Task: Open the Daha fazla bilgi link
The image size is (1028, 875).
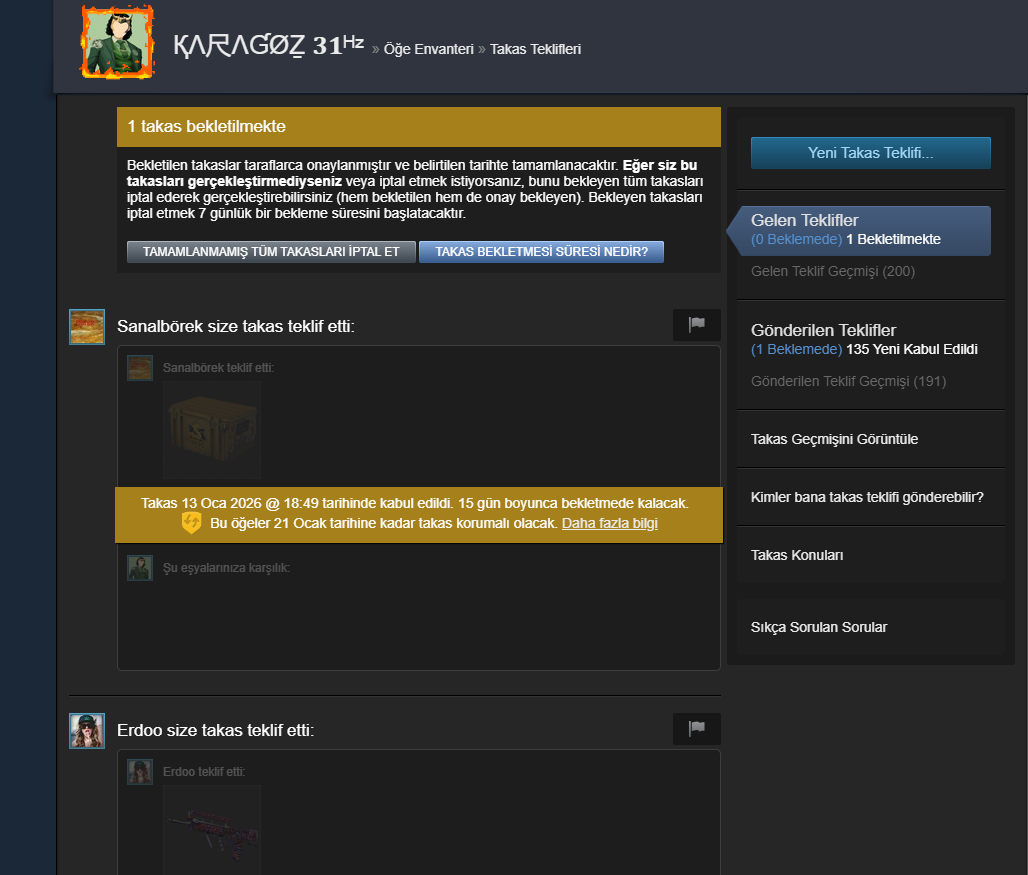Action: click(x=610, y=524)
